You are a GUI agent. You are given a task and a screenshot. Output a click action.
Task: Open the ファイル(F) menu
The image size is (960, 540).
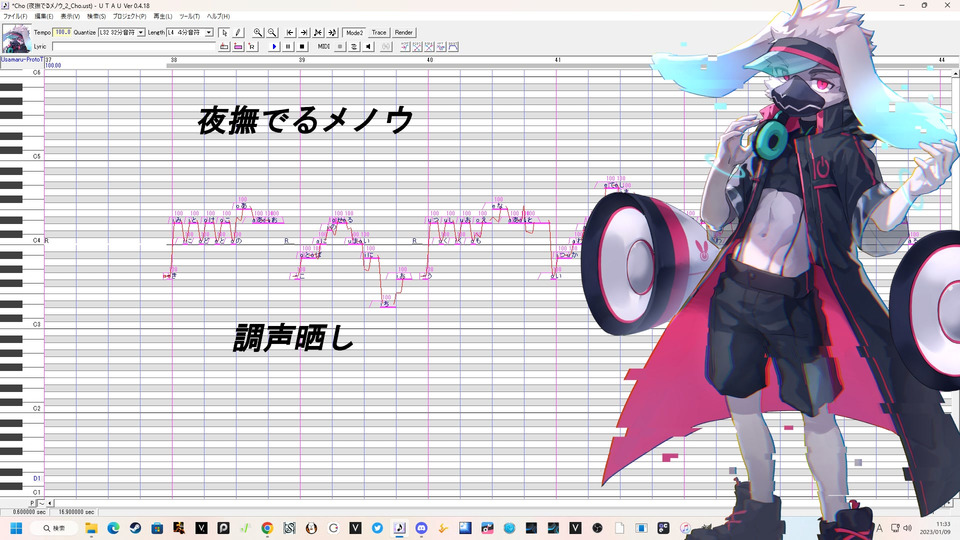coord(15,17)
